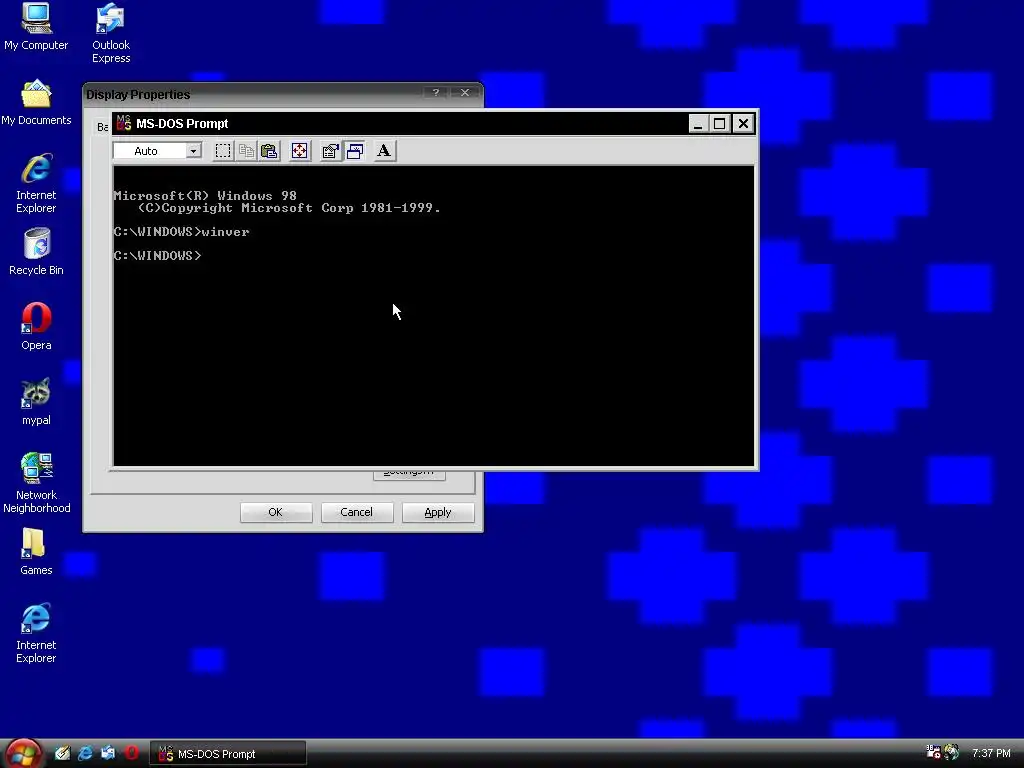Close the MS-DOS Prompt window
The width and height of the screenshot is (1024, 768).
[743, 123]
